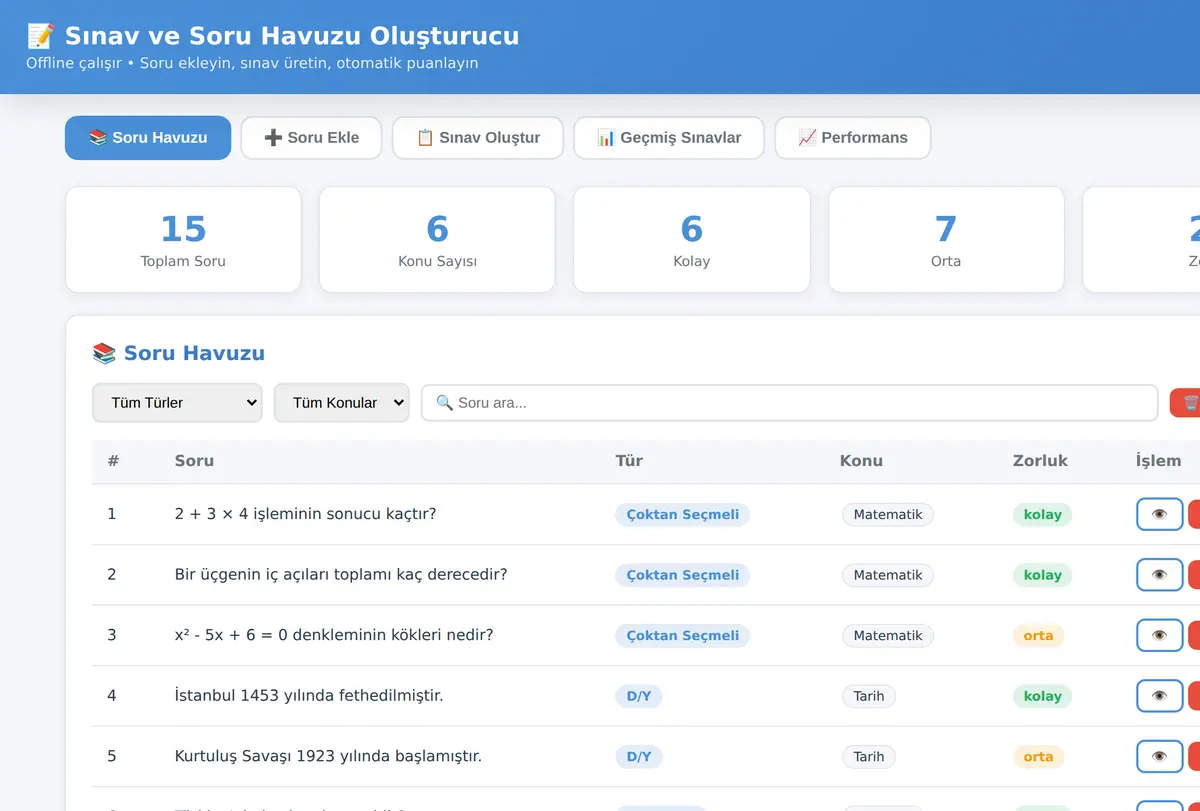Click 'Bir üçgenin iç açıları toplamı kaç derecedir?'
Image resolution: width=1200 pixels, height=811 pixels.
click(x=341, y=575)
